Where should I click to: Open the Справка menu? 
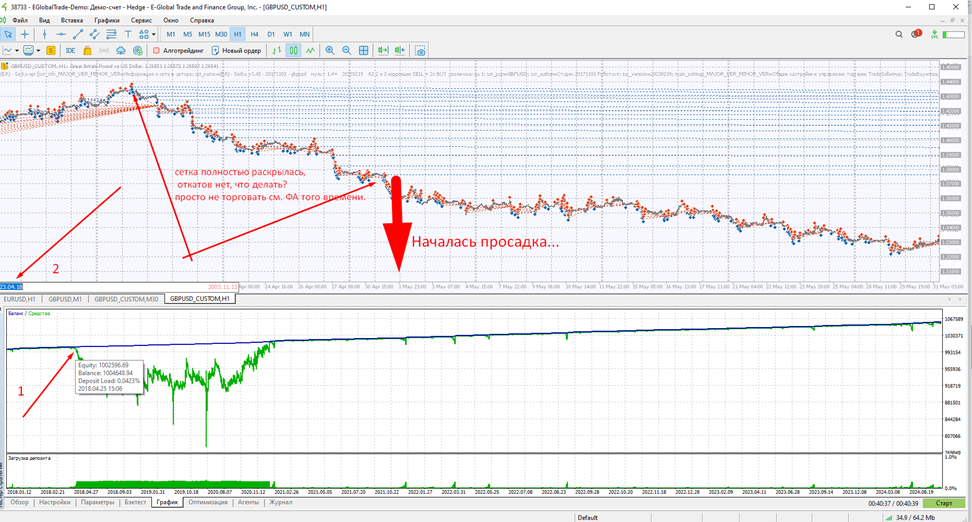tap(201, 20)
